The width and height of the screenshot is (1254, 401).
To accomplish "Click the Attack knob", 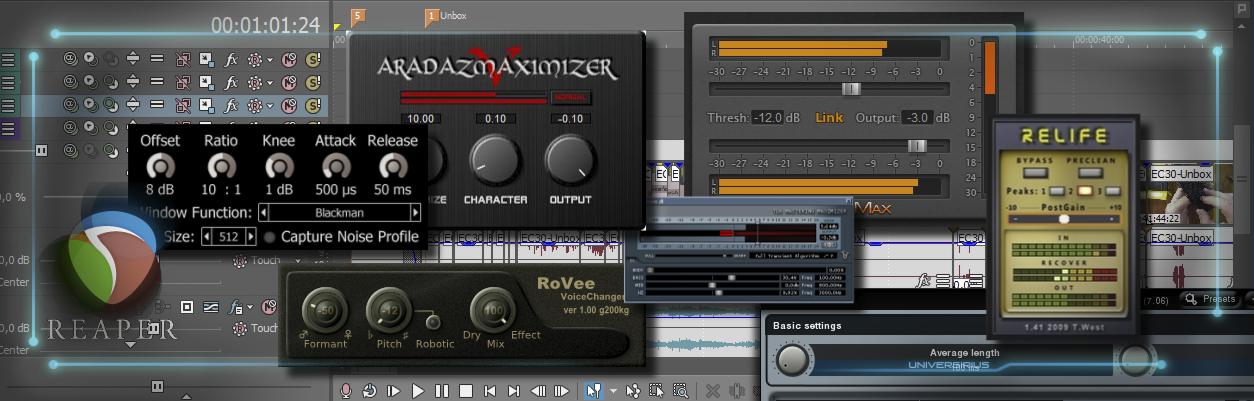I will pos(336,166).
